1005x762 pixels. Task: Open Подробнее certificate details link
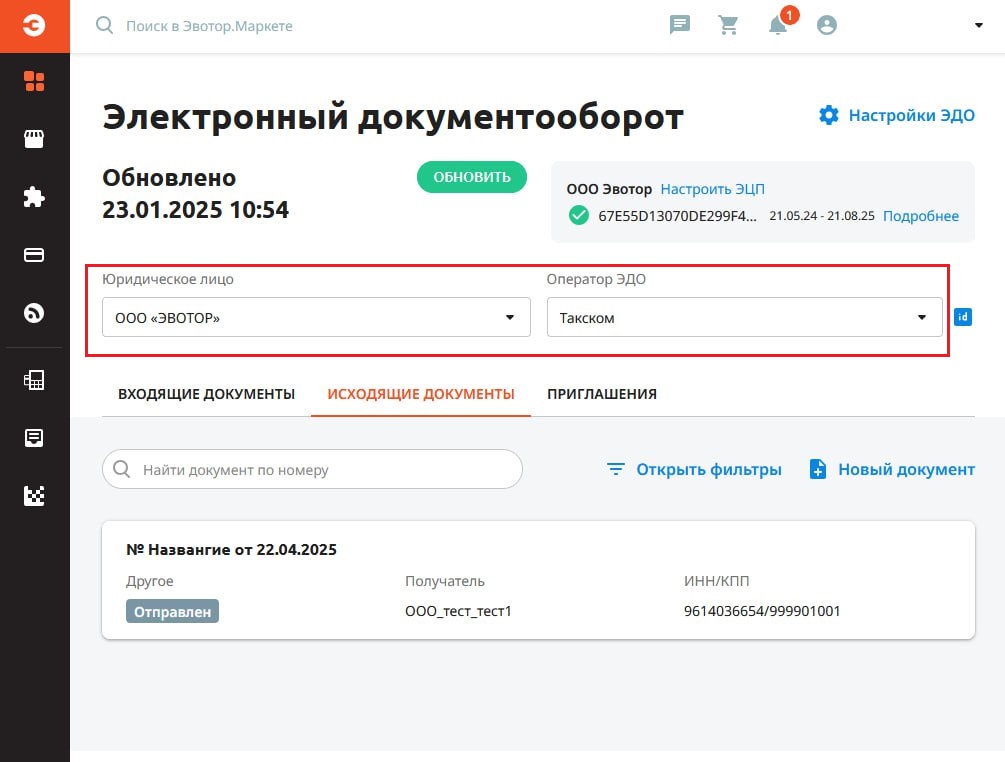920,216
